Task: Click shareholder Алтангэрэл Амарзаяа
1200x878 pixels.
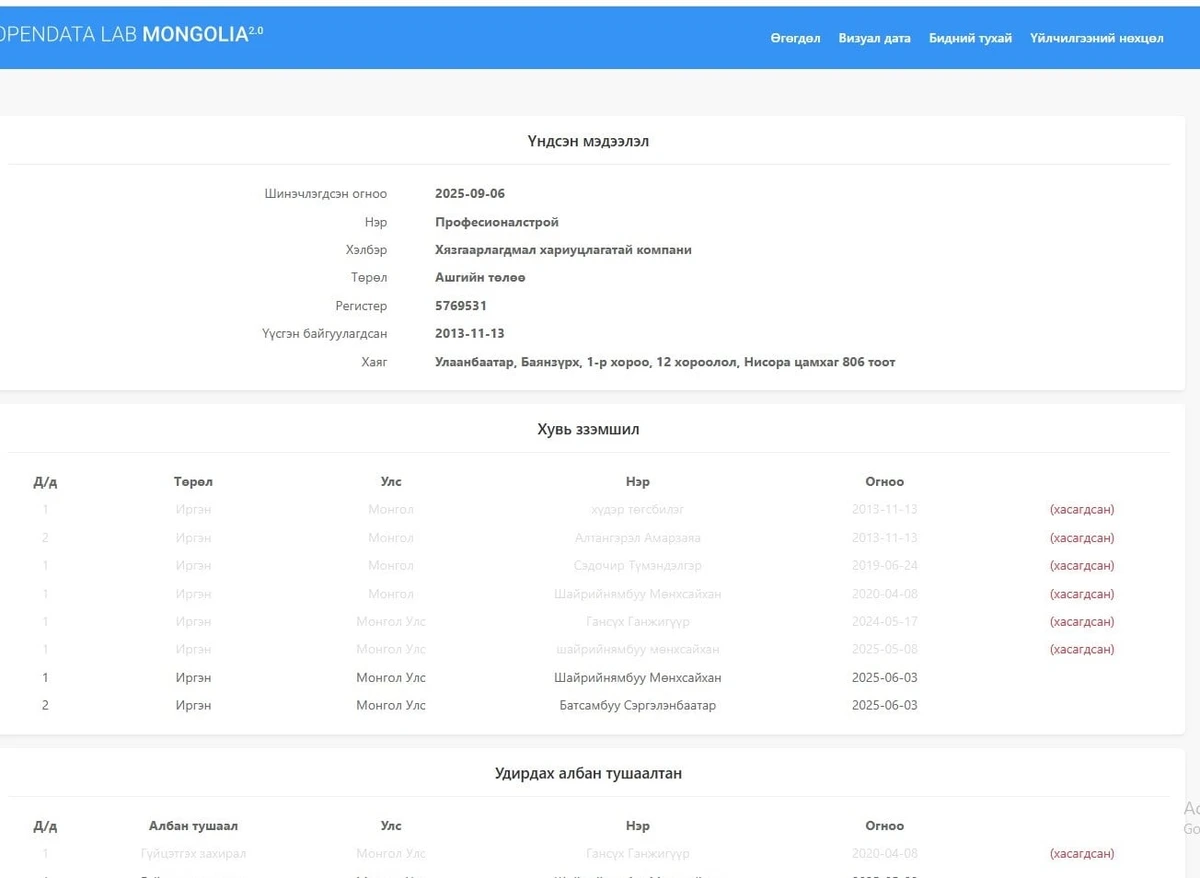Action: tap(637, 538)
